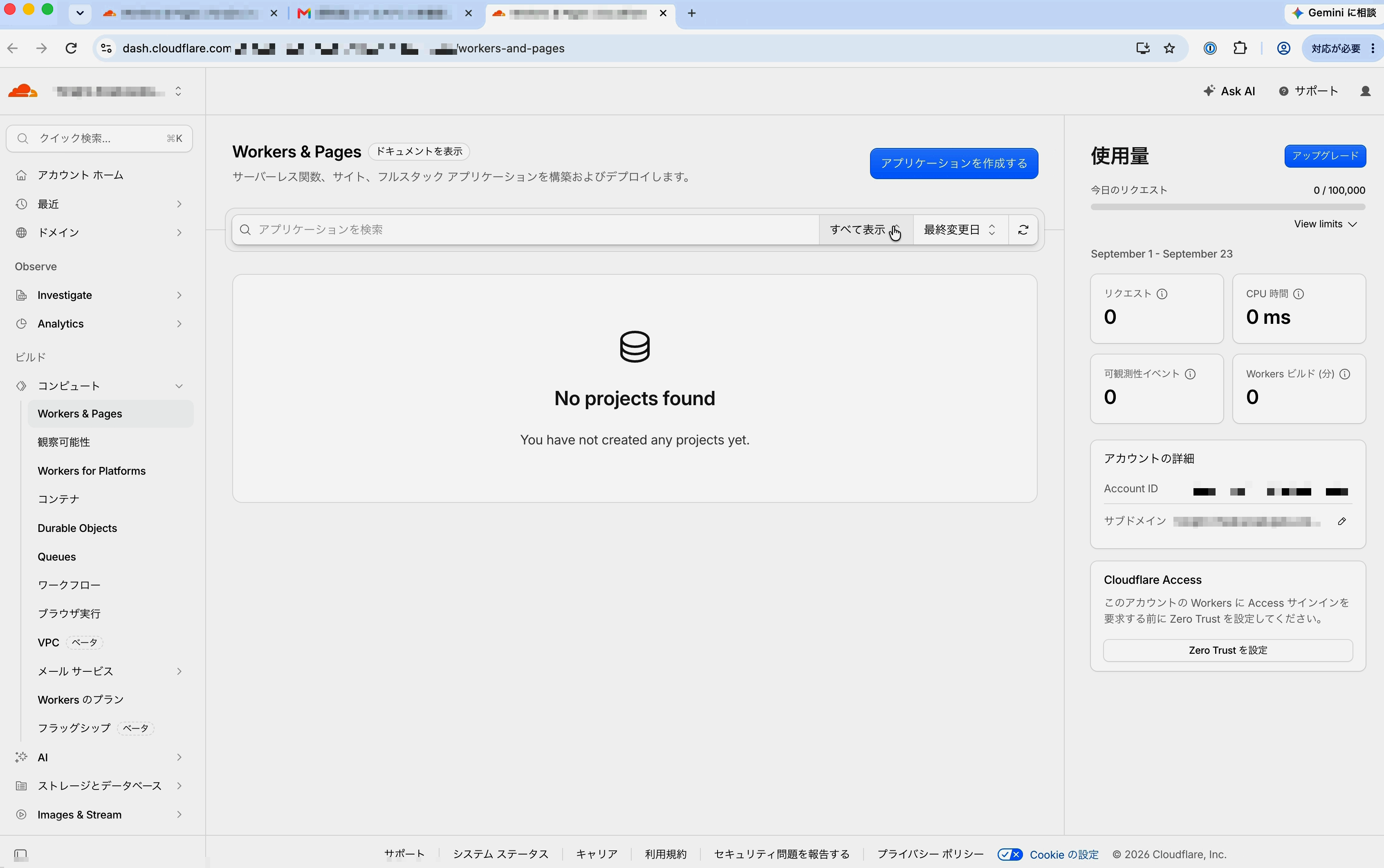Open the サポート header menu
This screenshot has width=1384, height=868.
(1308, 91)
